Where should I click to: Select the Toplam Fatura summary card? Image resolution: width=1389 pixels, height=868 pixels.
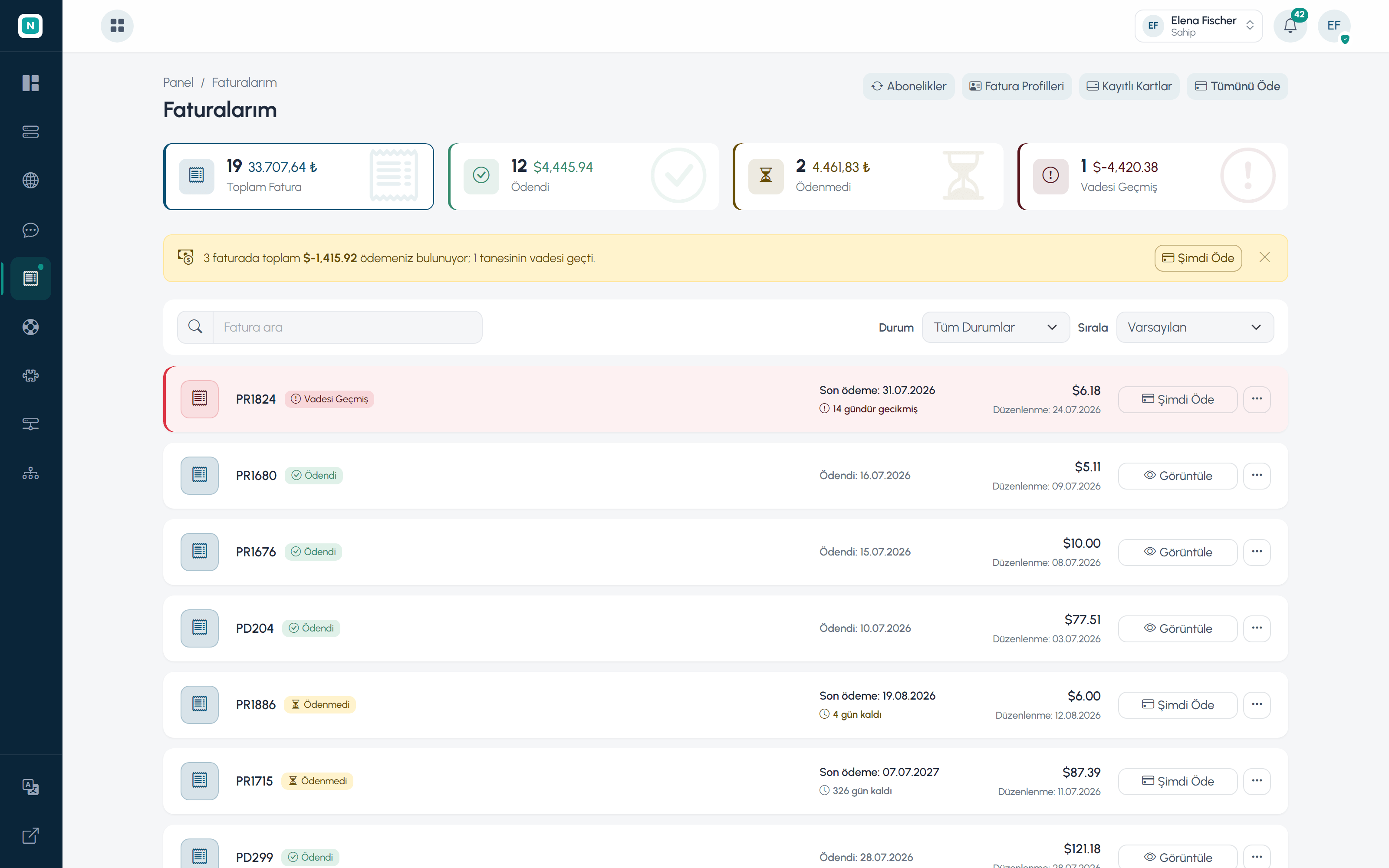(x=299, y=176)
